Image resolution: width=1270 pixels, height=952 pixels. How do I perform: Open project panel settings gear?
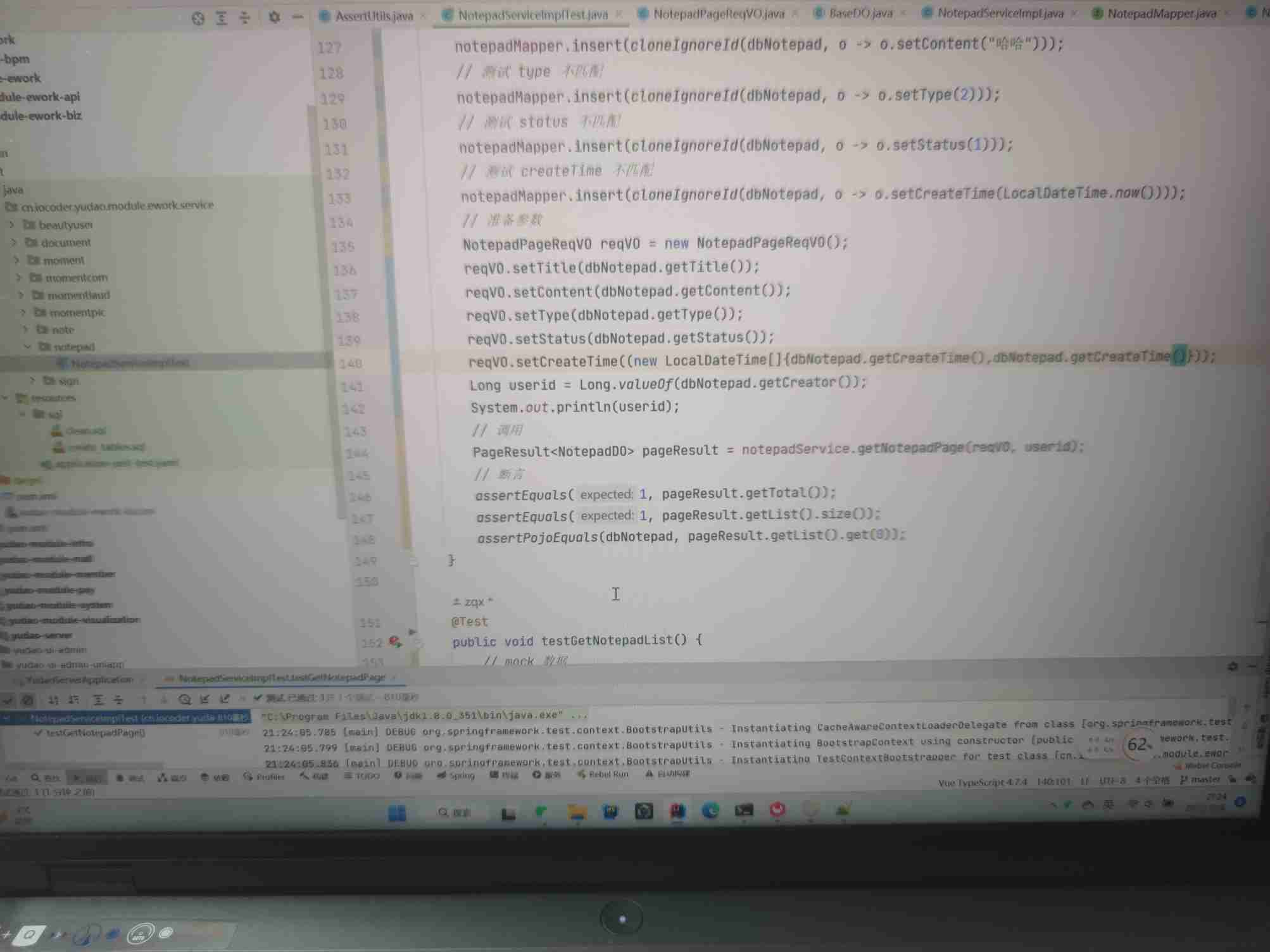point(274,17)
